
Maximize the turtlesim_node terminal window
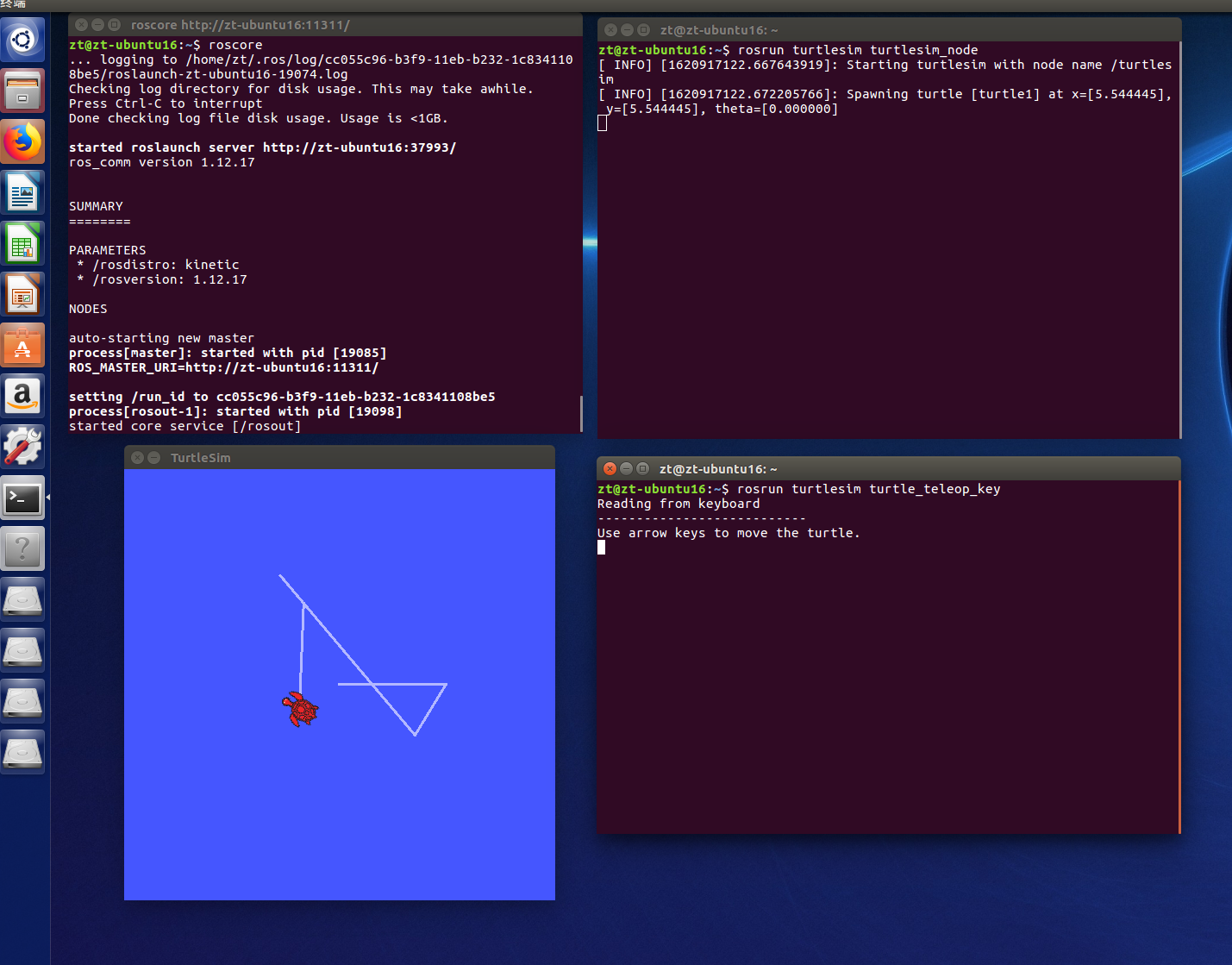(643, 29)
